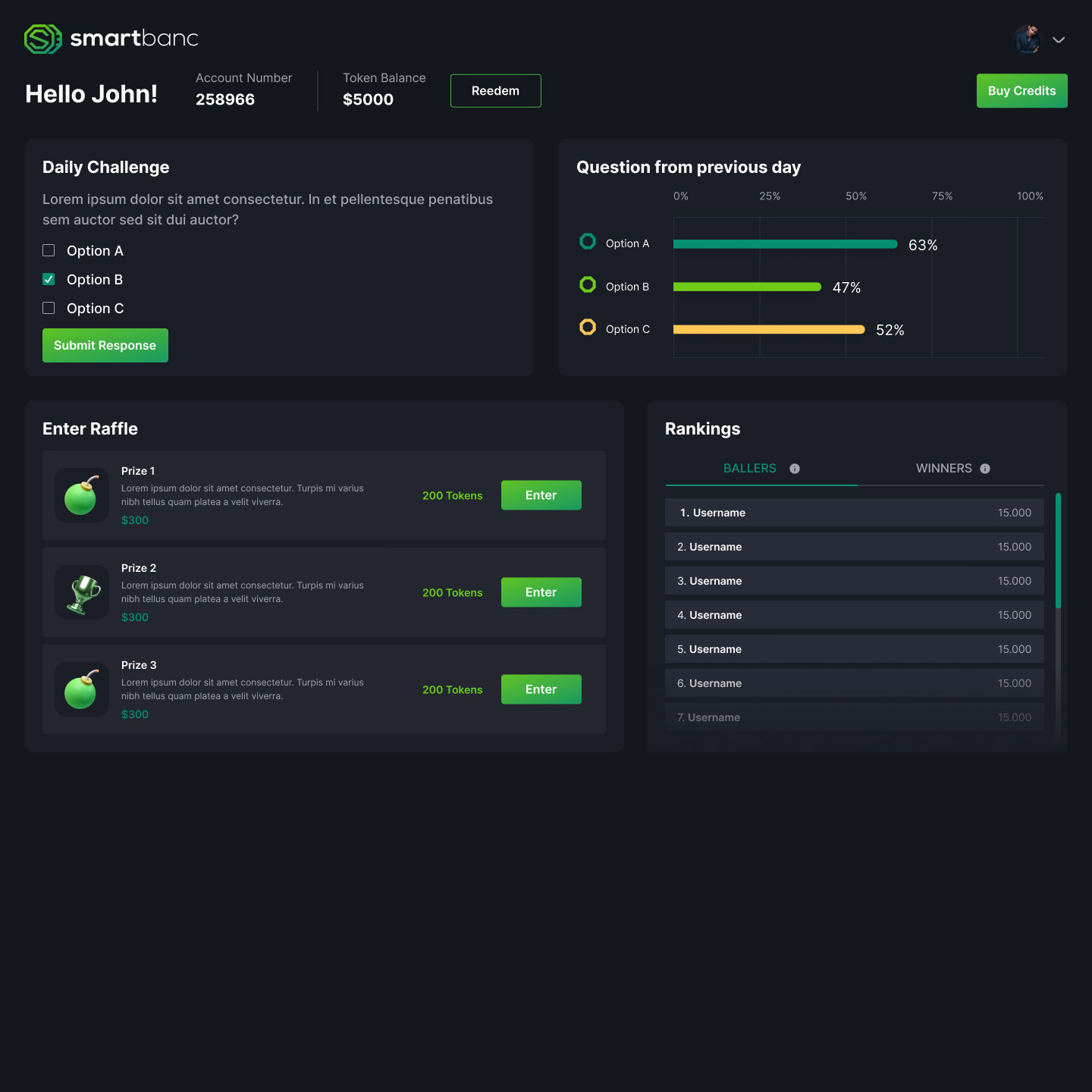Tick the Option C checkbox

coord(49,308)
